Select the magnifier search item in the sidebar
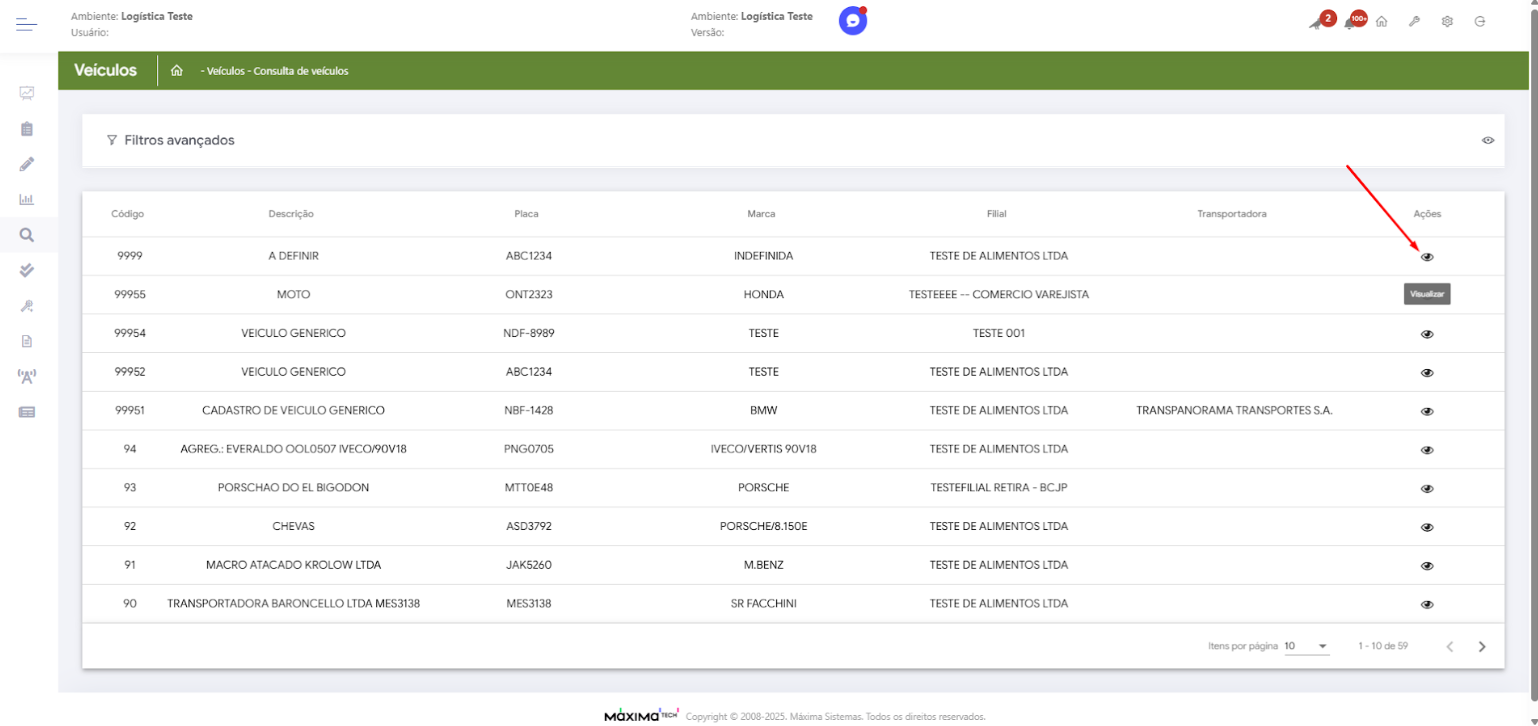 point(27,235)
